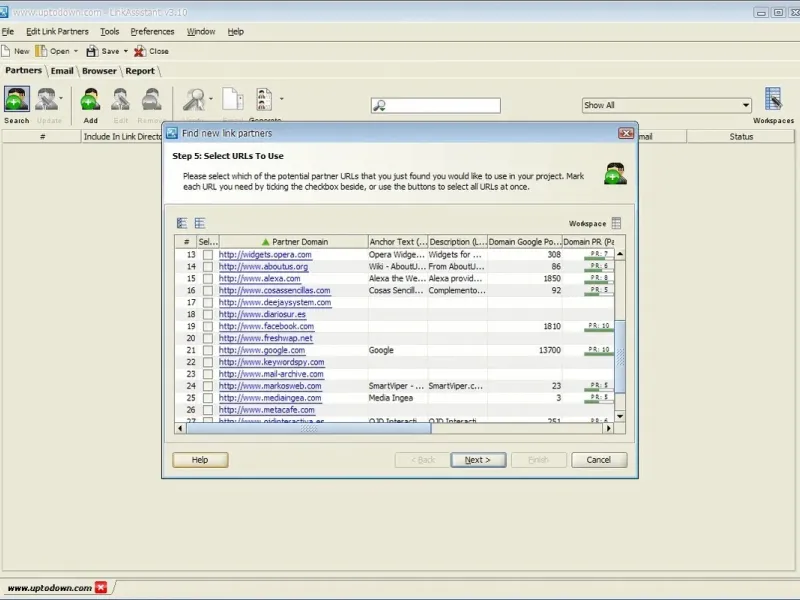Image resolution: width=800 pixels, height=600 pixels.
Task: Expand the Verify icon dropdown arrow
Action: tap(210, 99)
